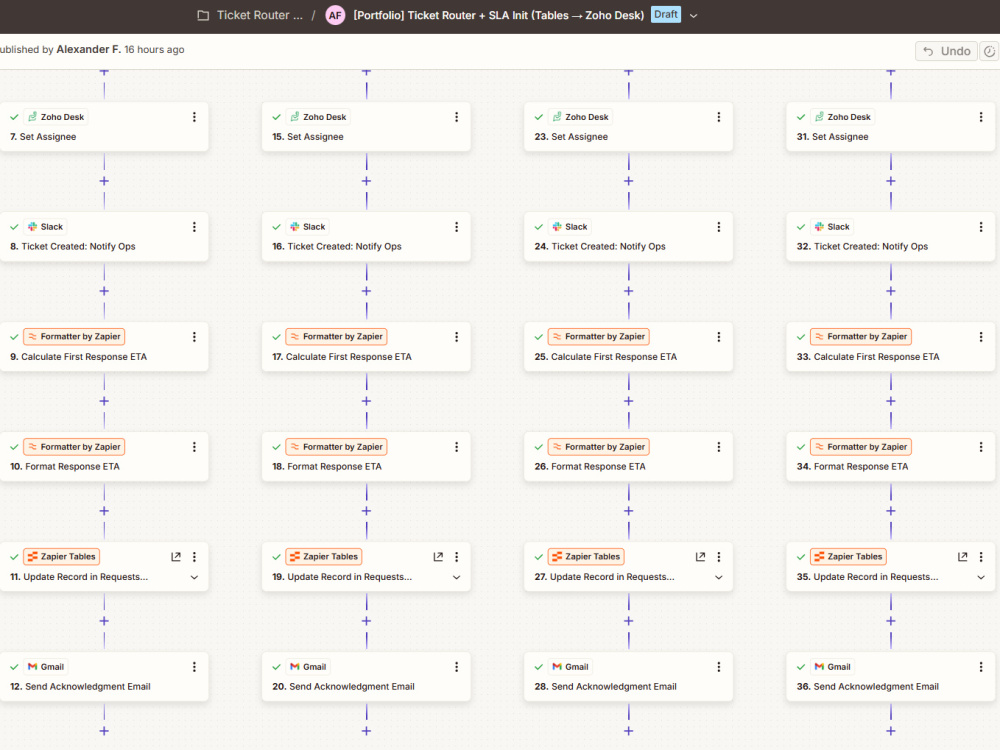This screenshot has width=1000, height=750.
Task: Expand step 27 Update Record chevron
Action: [719, 577]
